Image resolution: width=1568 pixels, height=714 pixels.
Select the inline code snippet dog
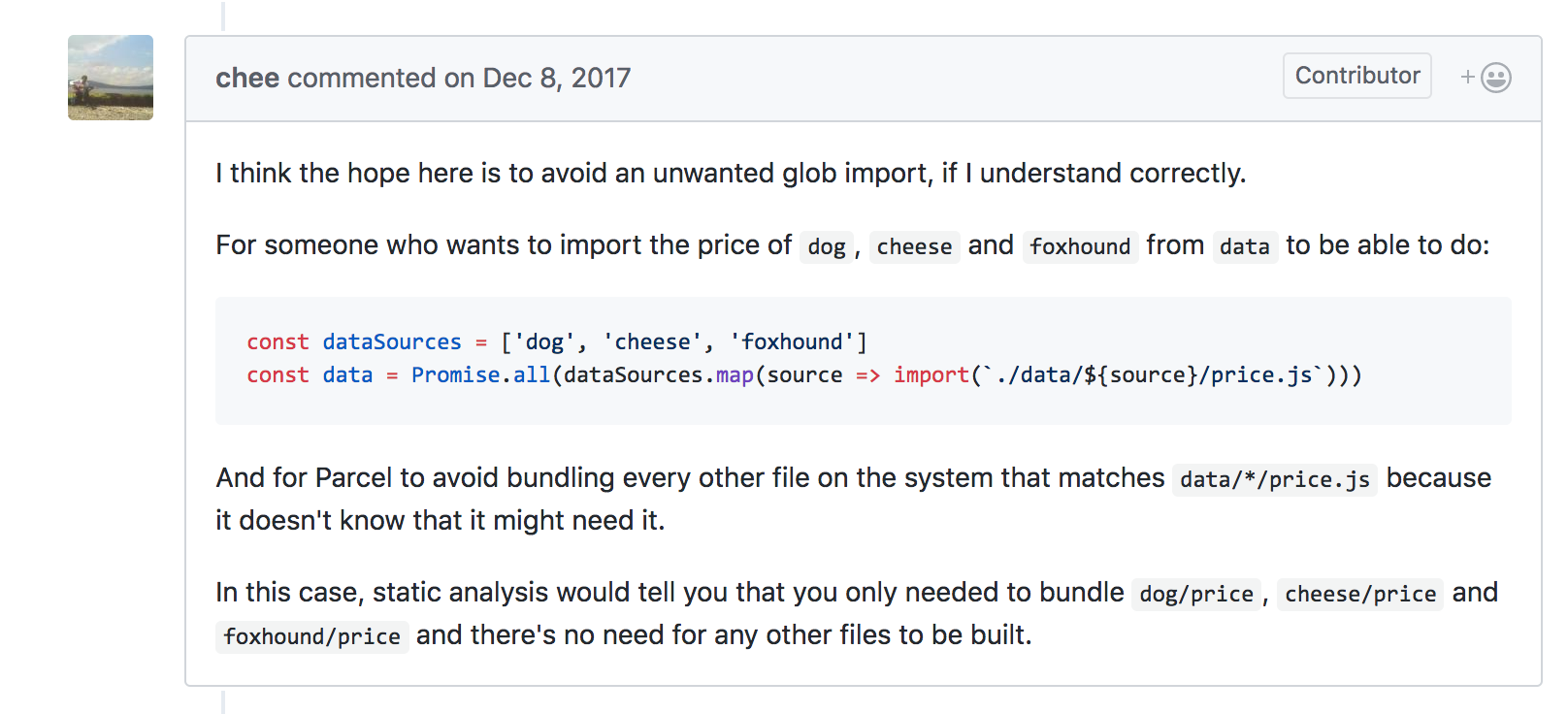tap(826, 247)
